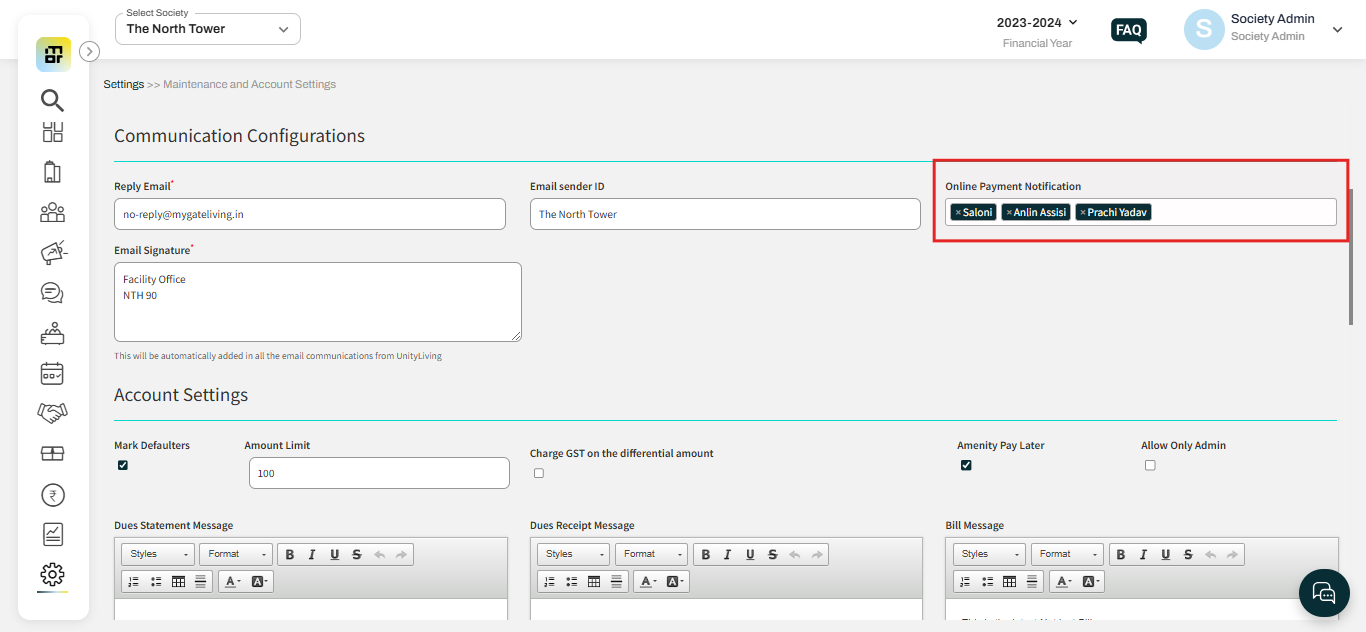This screenshot has height=632, width=1366.
Task: Click the FAQ button in the header
Action: point(1128,30)
